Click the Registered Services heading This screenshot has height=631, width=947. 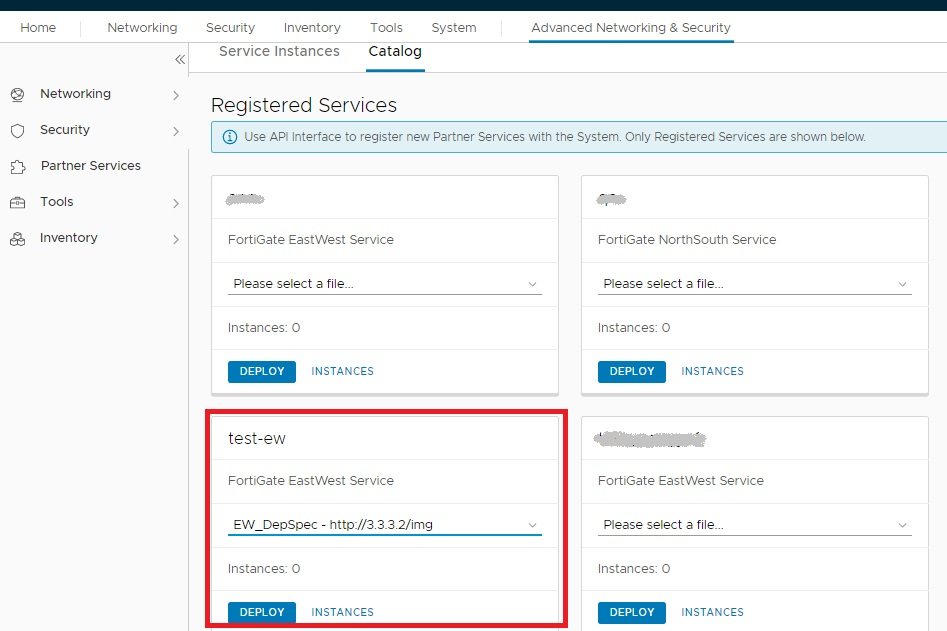click(x=304, y=106)
